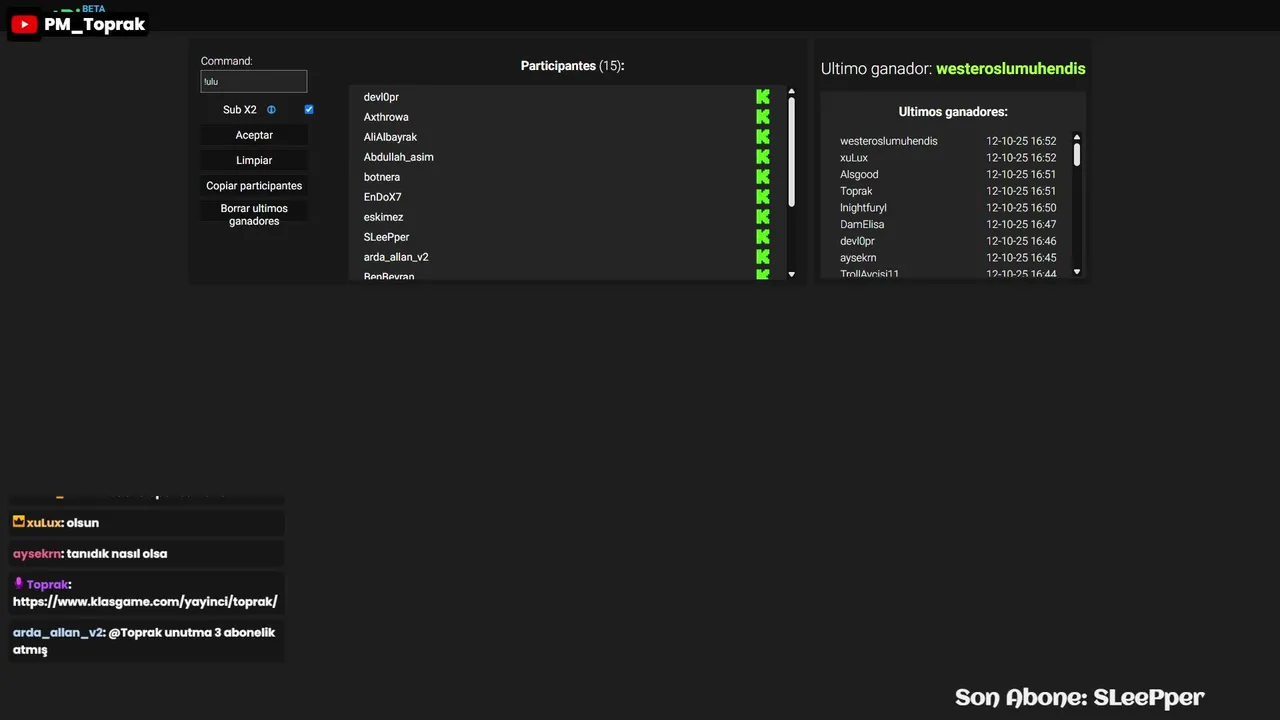The width and height of the screenshot is (1280, 720).
Task: Click the Kick icon beside eskimez
Action: pyautogui.click(x=763, y=217)
